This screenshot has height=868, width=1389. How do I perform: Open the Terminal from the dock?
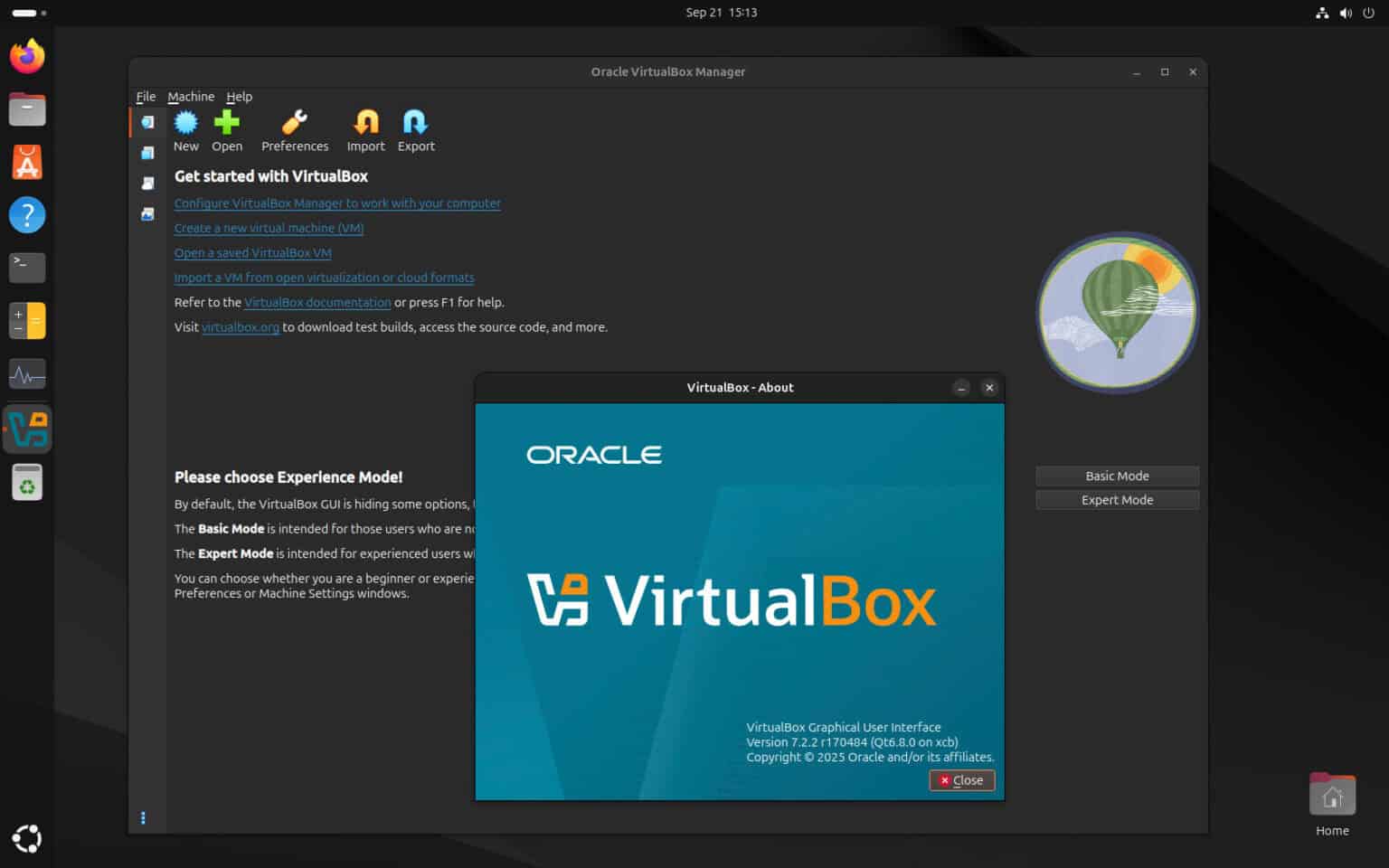[x=27, y=268]
